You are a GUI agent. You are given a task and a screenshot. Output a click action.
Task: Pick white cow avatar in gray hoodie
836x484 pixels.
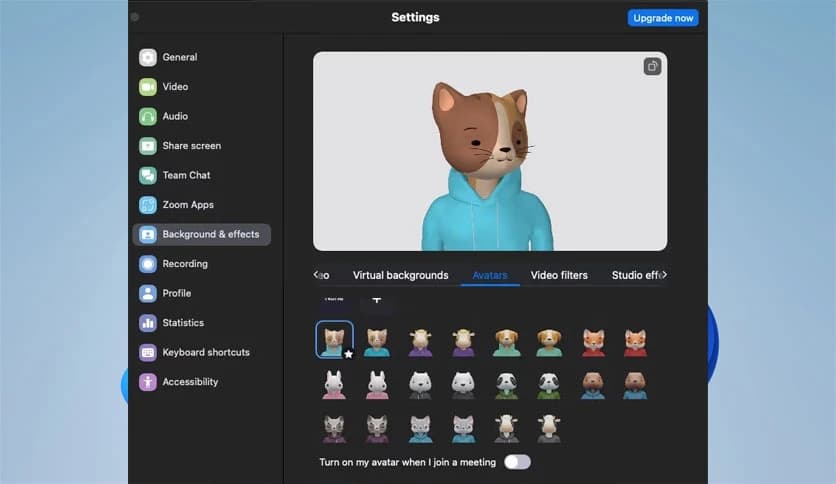point(507,429)
